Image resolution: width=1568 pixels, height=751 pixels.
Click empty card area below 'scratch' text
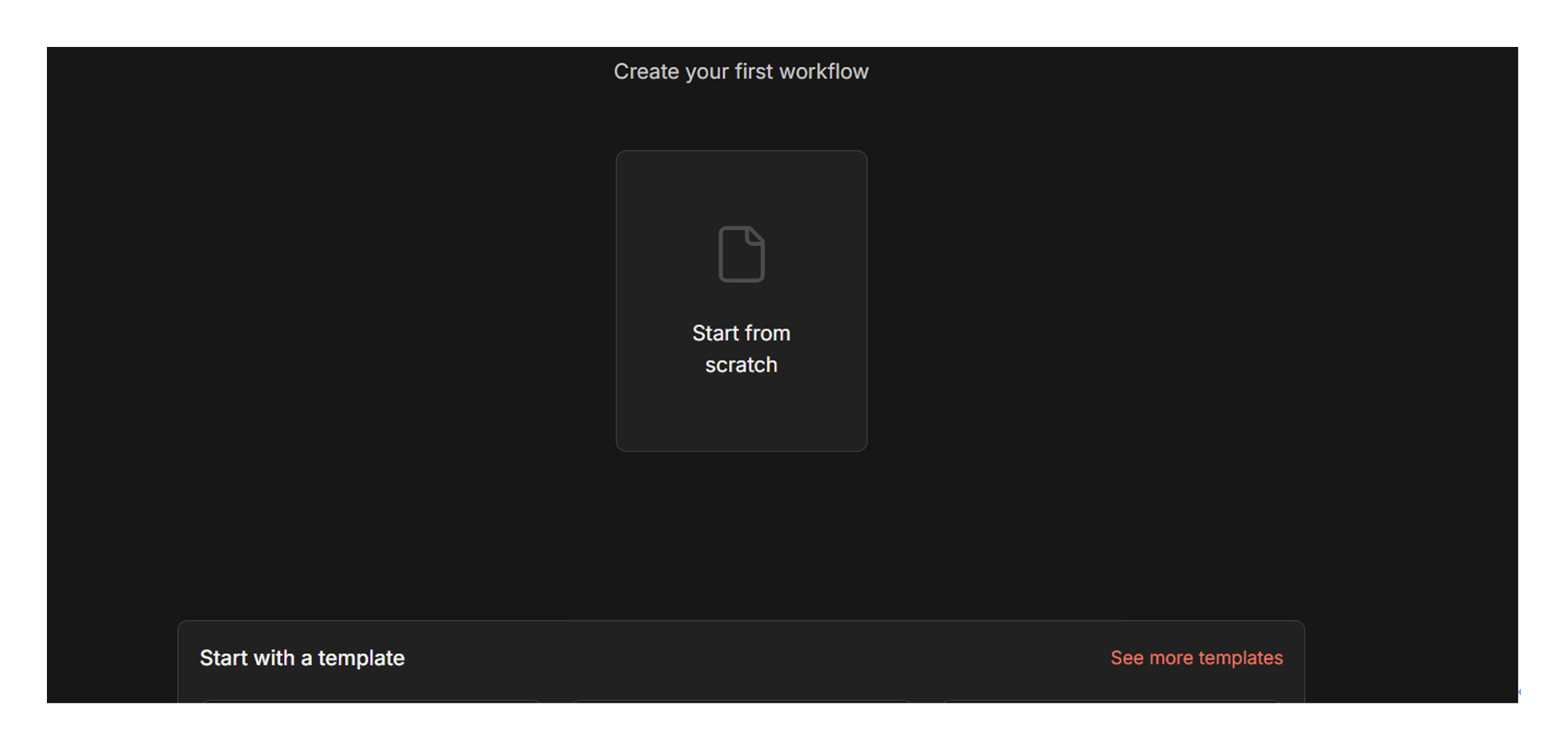point(741,413)
